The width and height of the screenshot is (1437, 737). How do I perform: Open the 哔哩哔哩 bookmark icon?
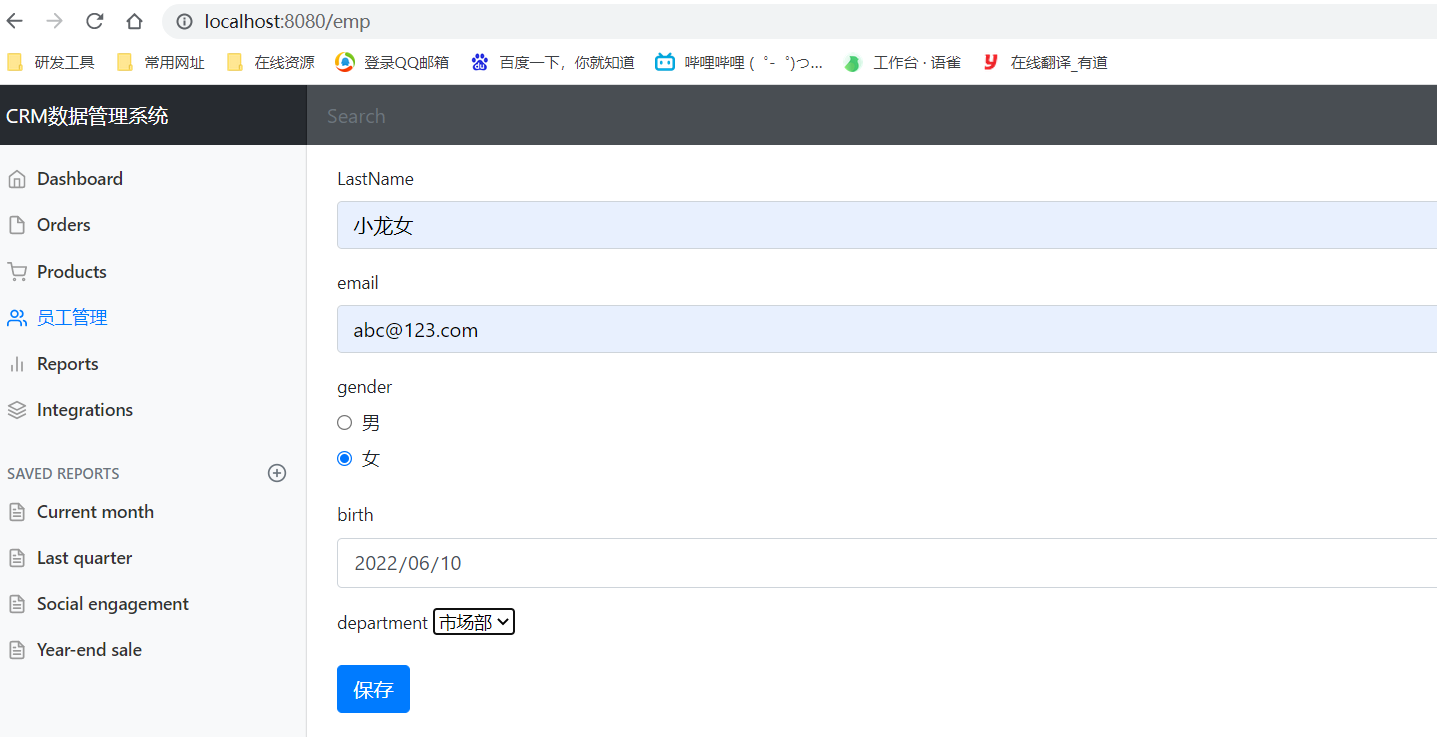point(665,61)
